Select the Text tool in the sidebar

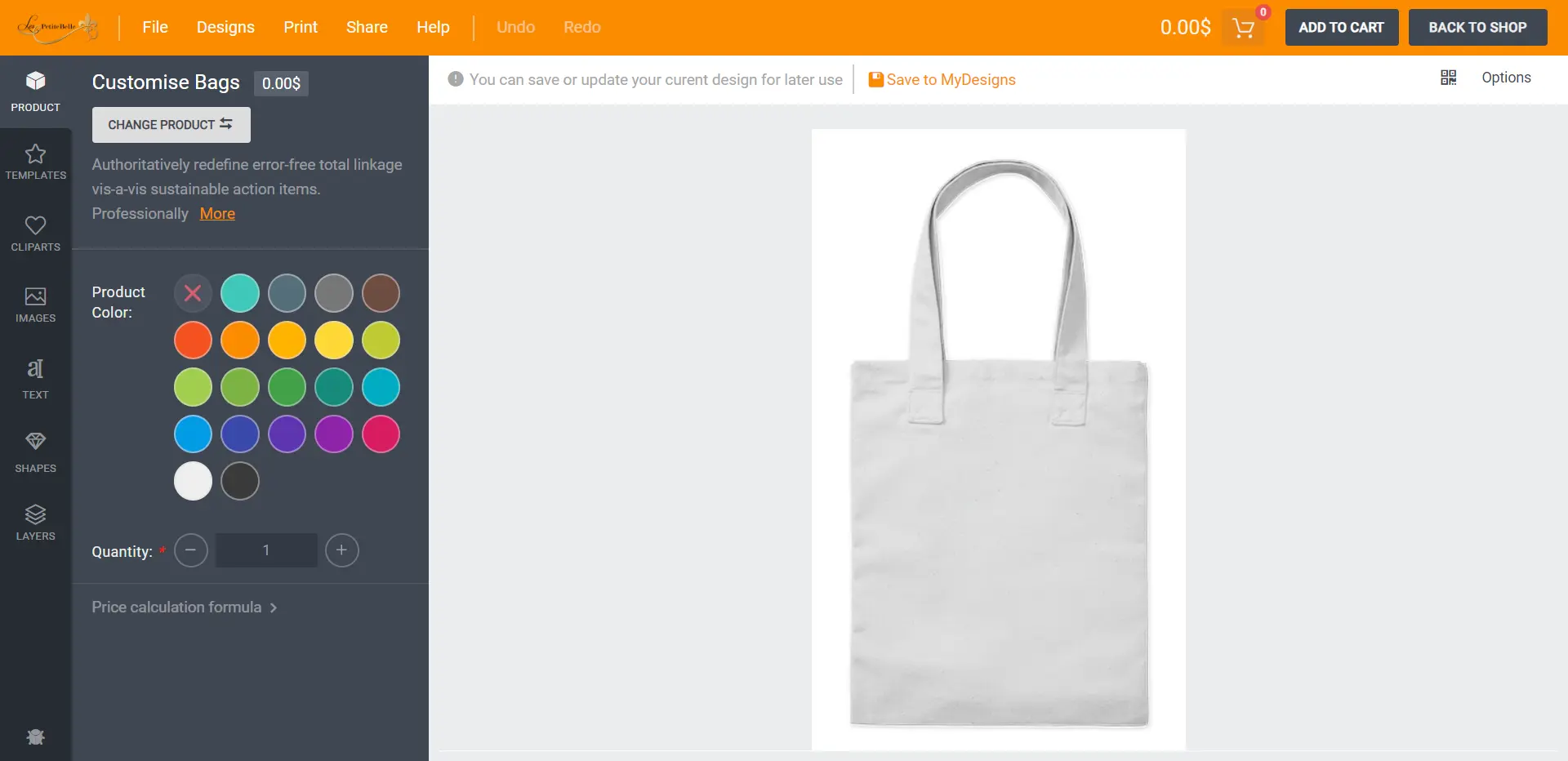click(35, 378)
